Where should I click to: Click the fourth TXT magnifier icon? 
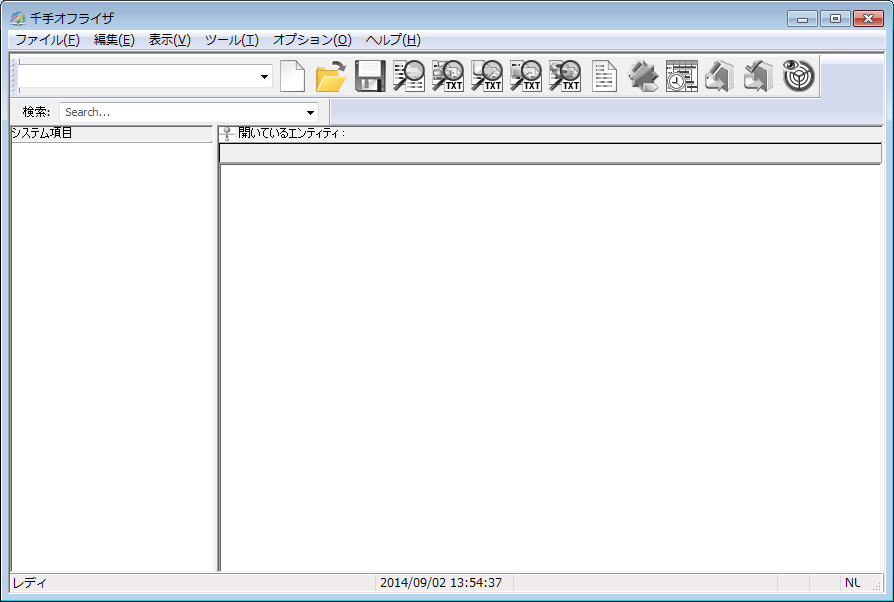[565, 76]
